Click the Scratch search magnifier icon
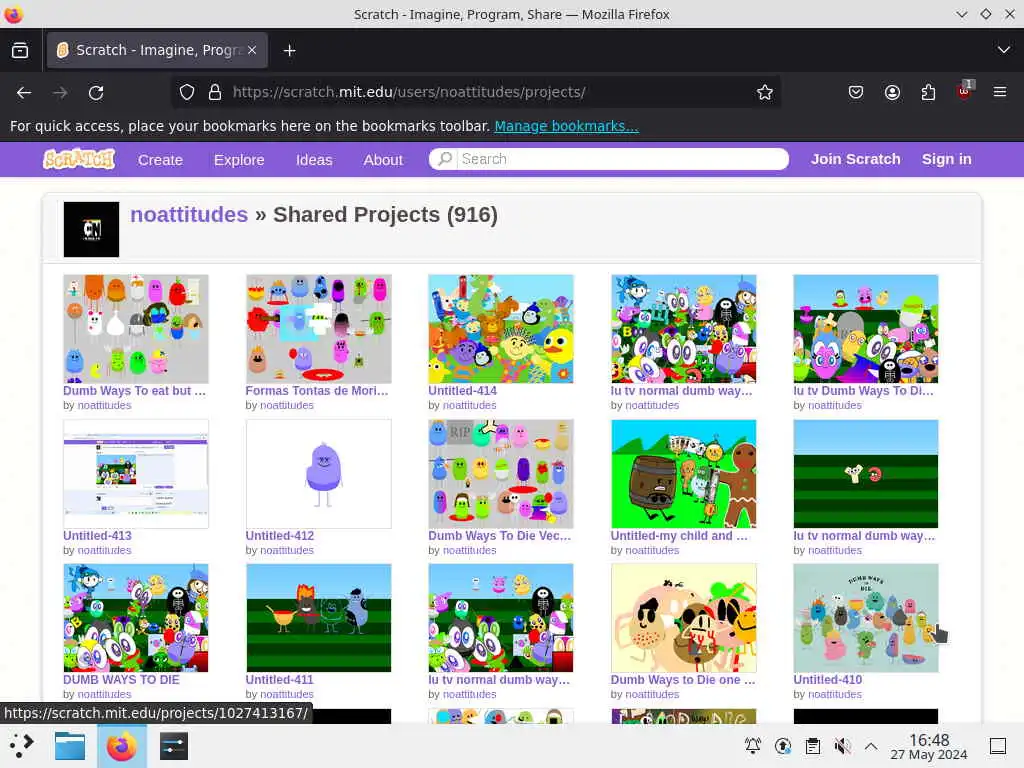The image size is (1024, 768). tap(445, 159)
